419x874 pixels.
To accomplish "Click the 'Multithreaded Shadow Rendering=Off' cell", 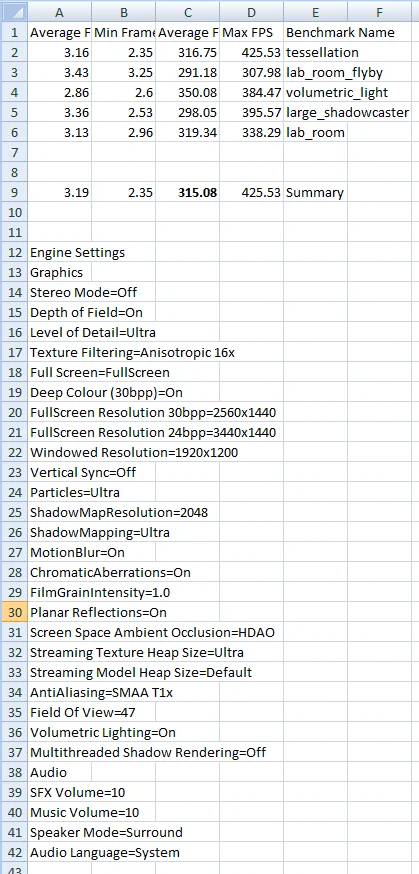I will tap(148, 752).
